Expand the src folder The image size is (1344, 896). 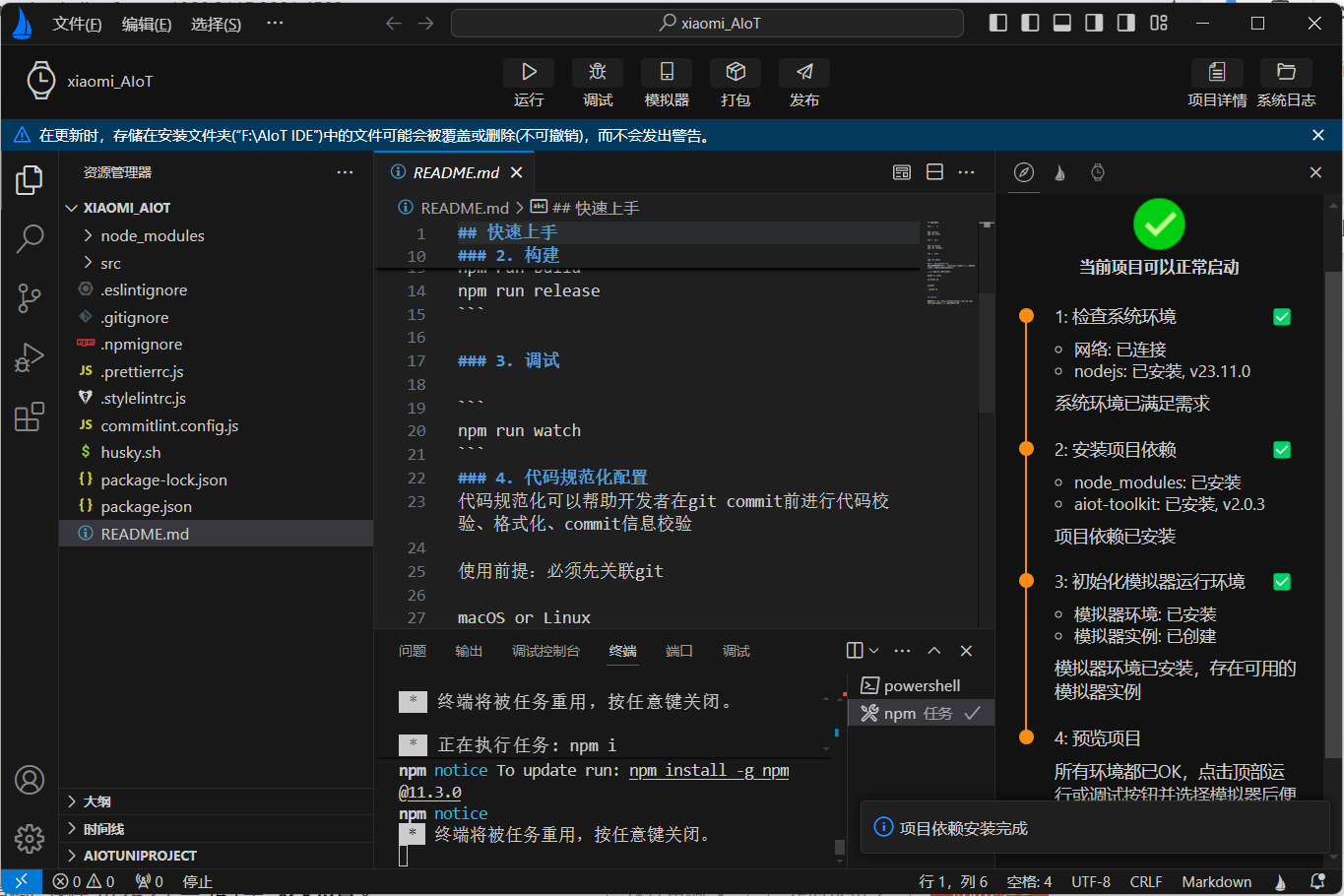coord(216,263)
